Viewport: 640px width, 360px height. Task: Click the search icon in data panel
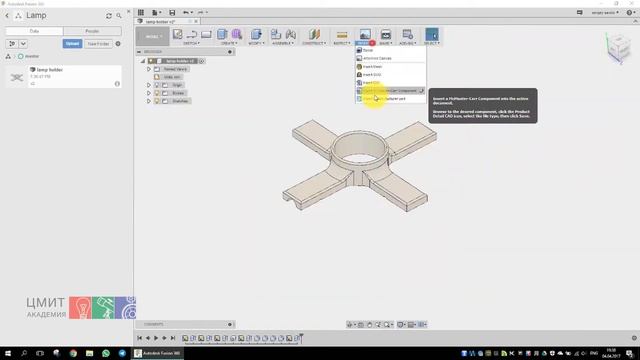119,16
